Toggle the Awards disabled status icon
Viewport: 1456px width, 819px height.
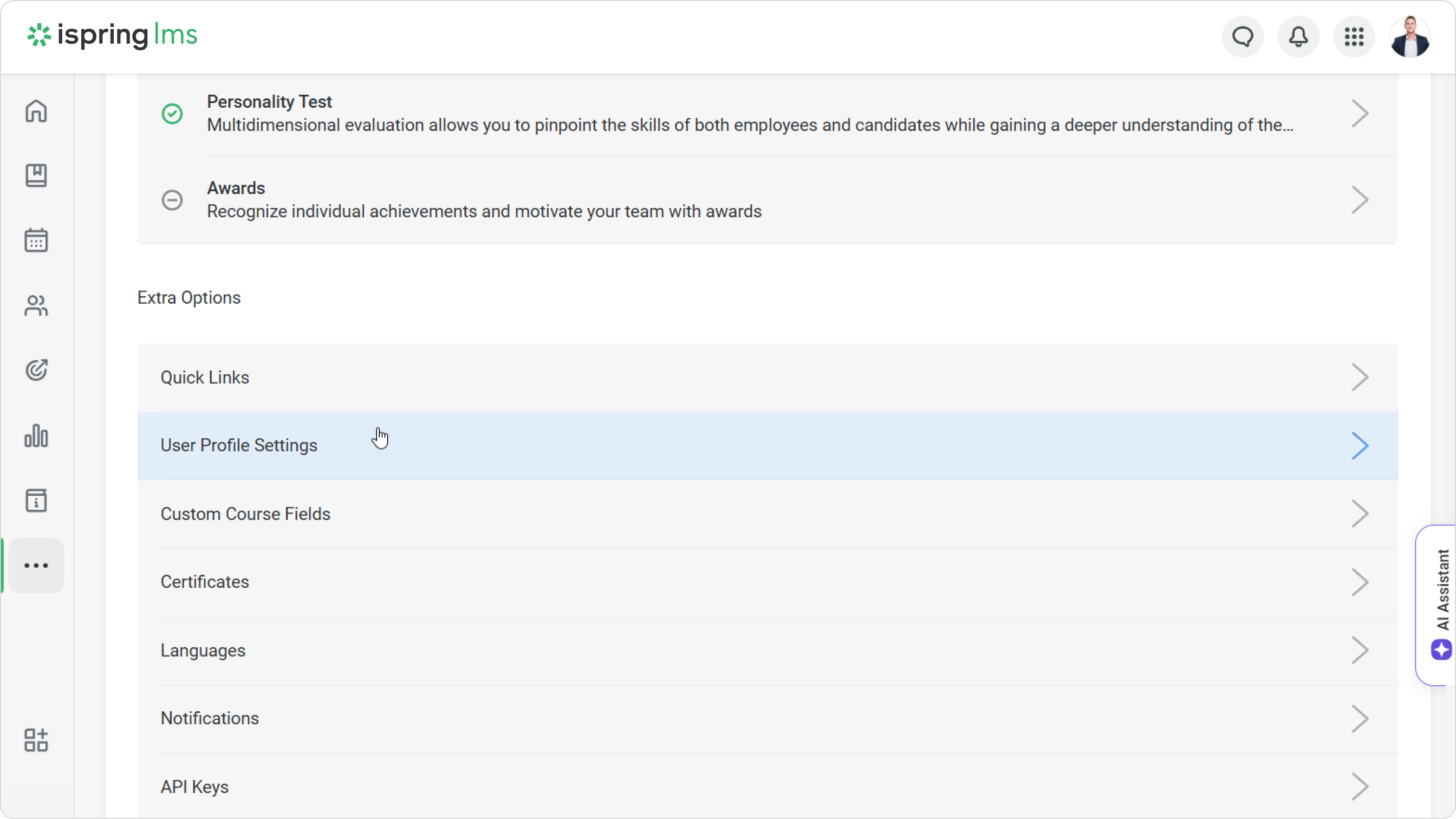172,200
